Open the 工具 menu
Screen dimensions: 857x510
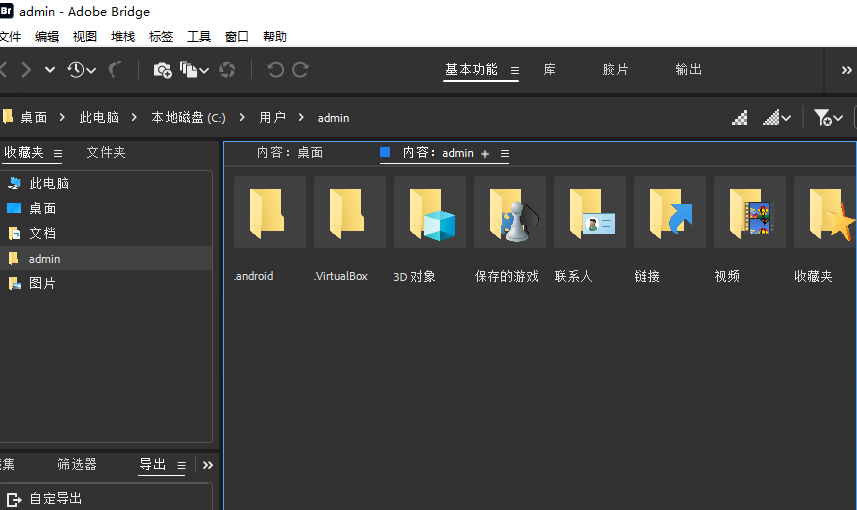pos(199,37)
